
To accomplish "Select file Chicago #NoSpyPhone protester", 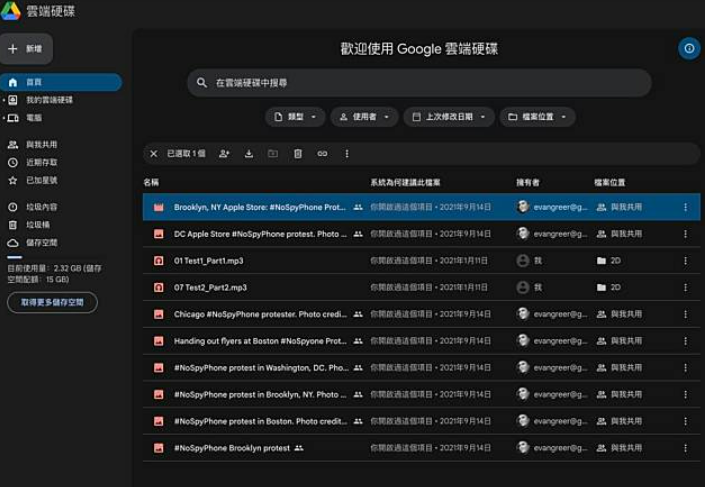I will [x=421, y=314].
